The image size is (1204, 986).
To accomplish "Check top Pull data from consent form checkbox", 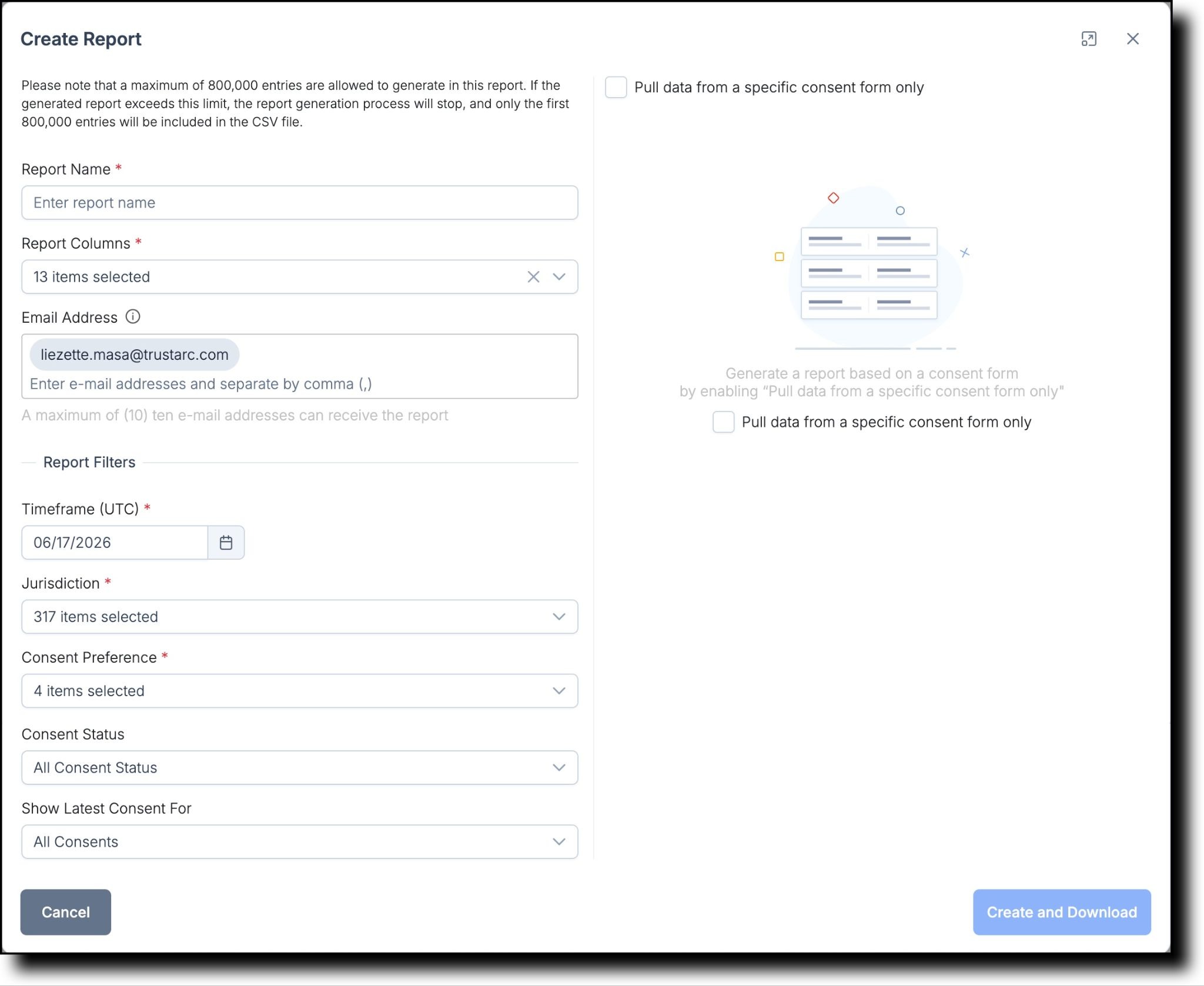I will [616, 88].
